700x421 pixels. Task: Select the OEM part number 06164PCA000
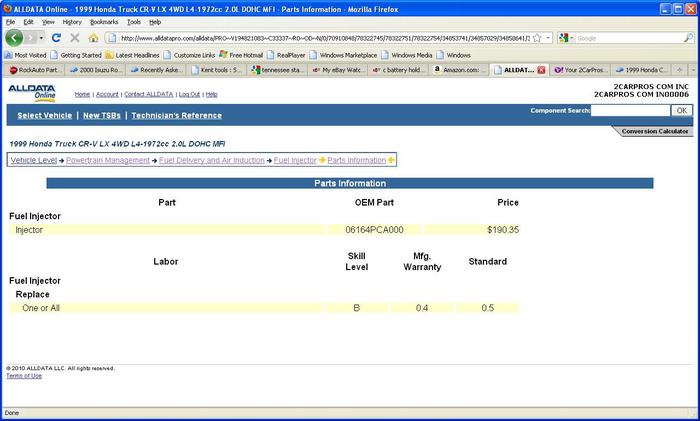374,230
